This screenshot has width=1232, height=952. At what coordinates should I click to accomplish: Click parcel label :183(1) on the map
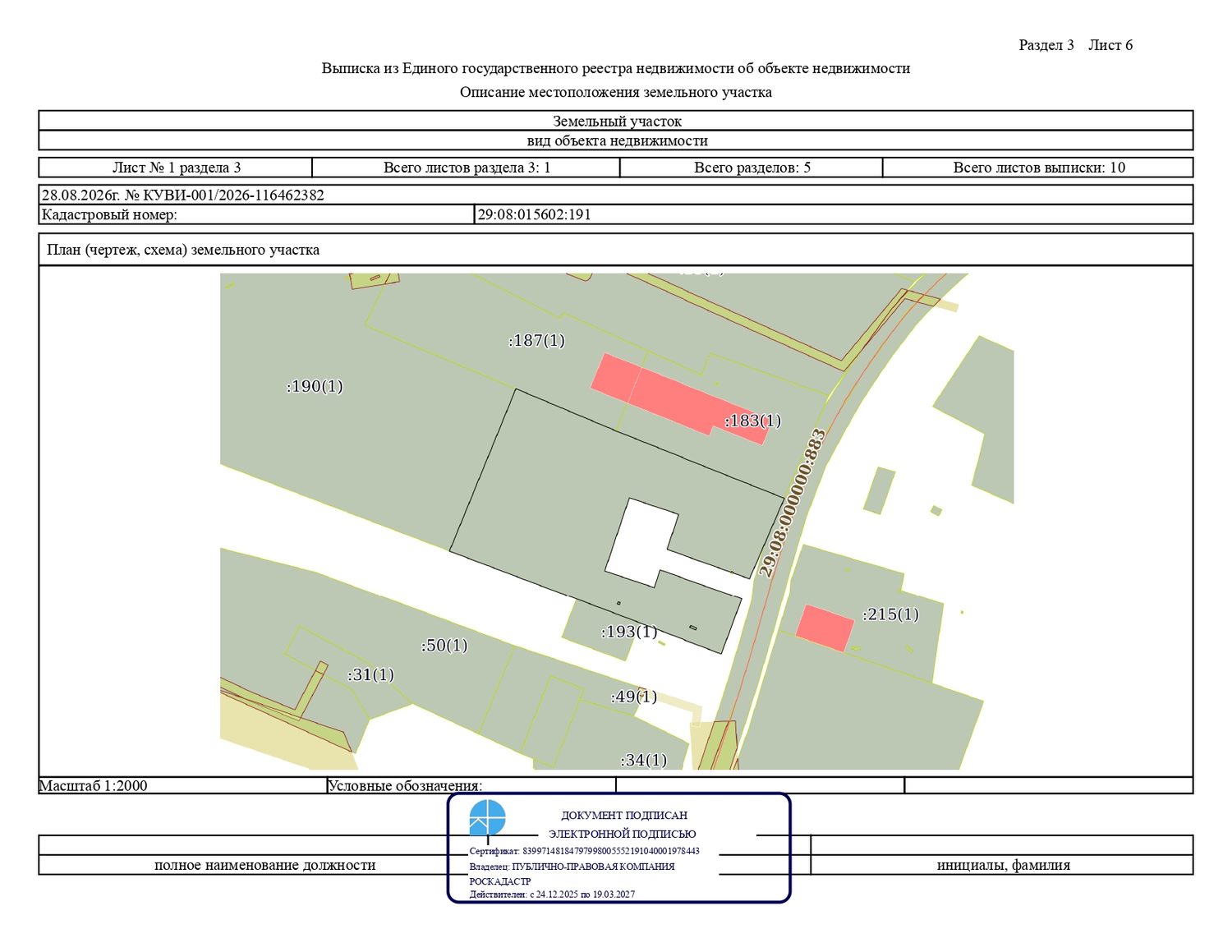pos(753,421)
